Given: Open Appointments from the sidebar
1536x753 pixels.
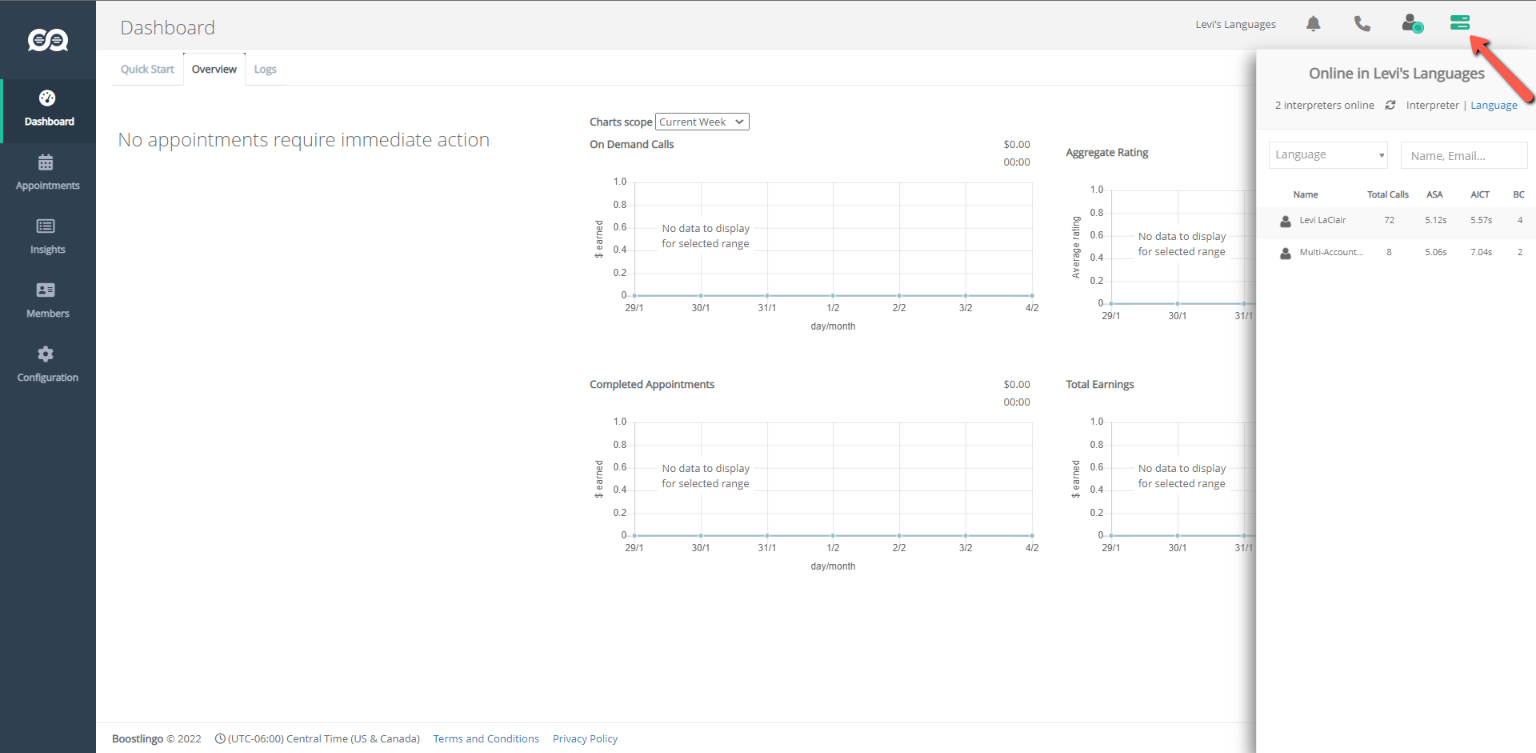Looking at the screenshot, I should pos(47,172).
